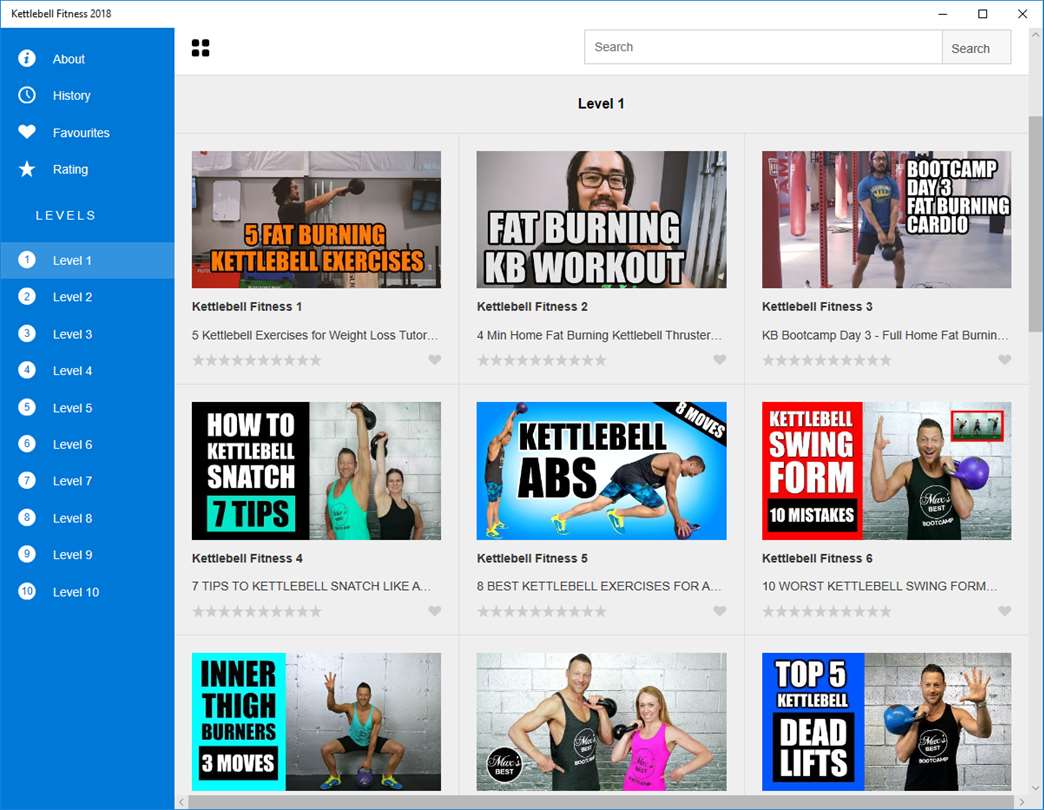This screenshot has height=810, width=1044.
Task: Click the Level 7 number badge icon
Action: coord(27,480)
